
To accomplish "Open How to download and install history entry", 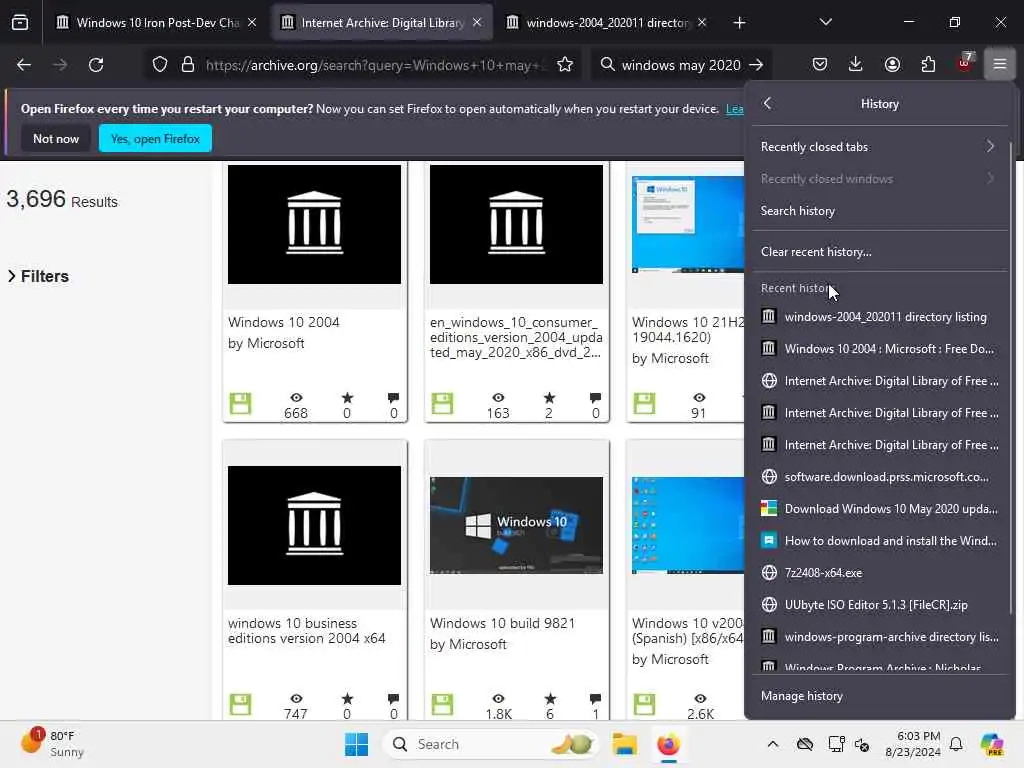I will pos(878,541).
